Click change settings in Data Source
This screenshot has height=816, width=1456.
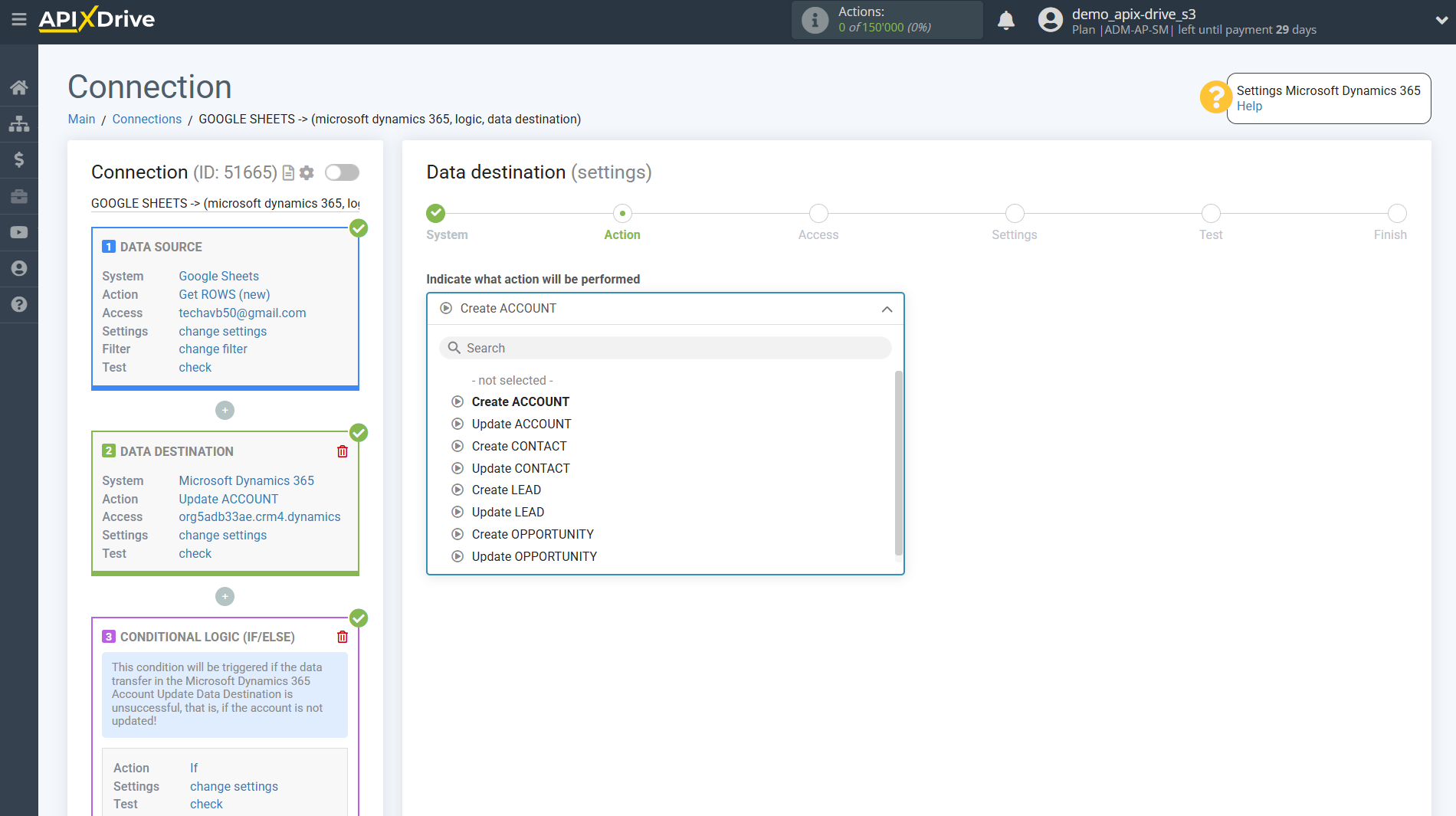tap(222, 331)
